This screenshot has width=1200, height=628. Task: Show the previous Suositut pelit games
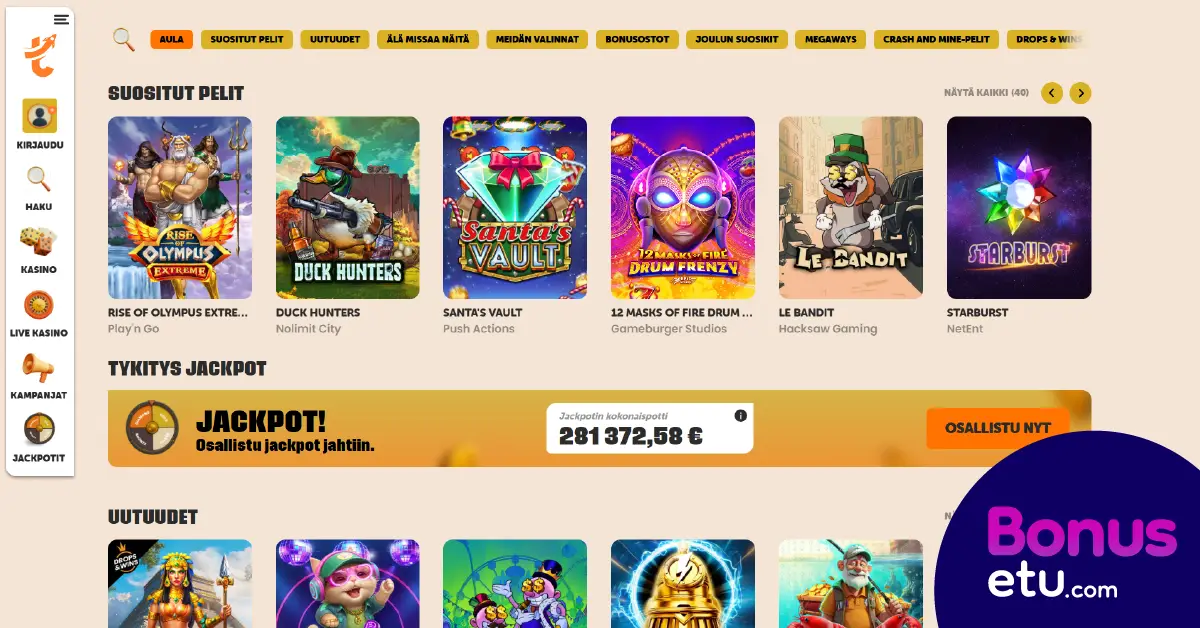[1051, 93]
